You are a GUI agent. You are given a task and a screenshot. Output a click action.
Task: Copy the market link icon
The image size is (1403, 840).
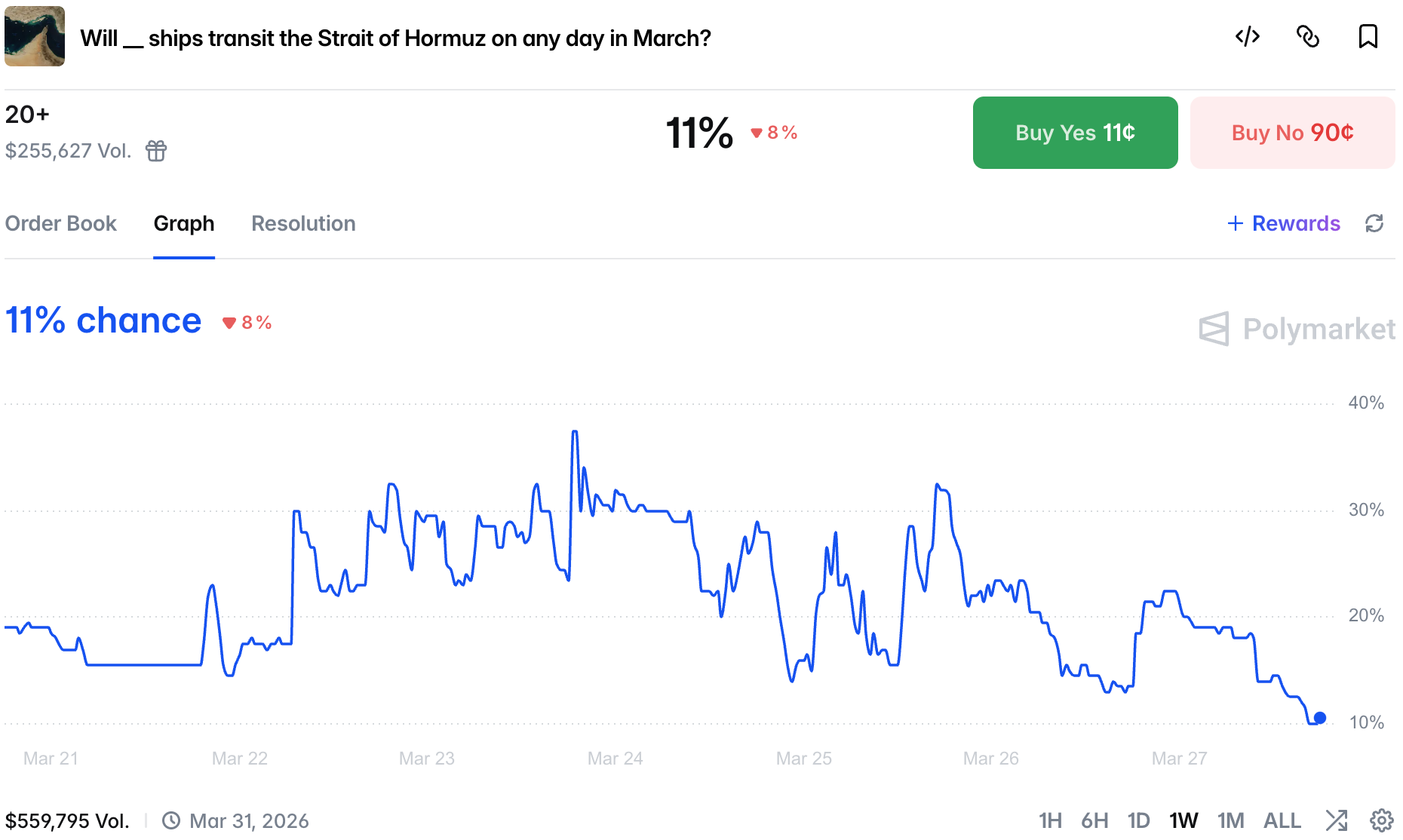click(1307, 36)
